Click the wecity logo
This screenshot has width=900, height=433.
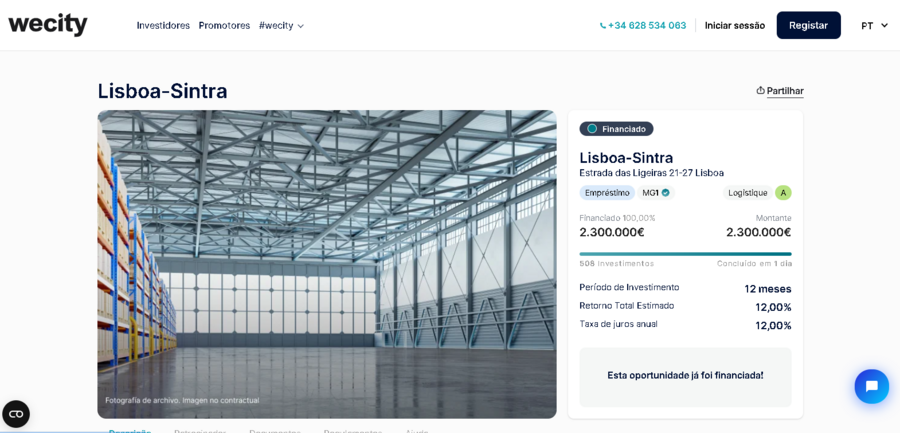tap(48, 25)
